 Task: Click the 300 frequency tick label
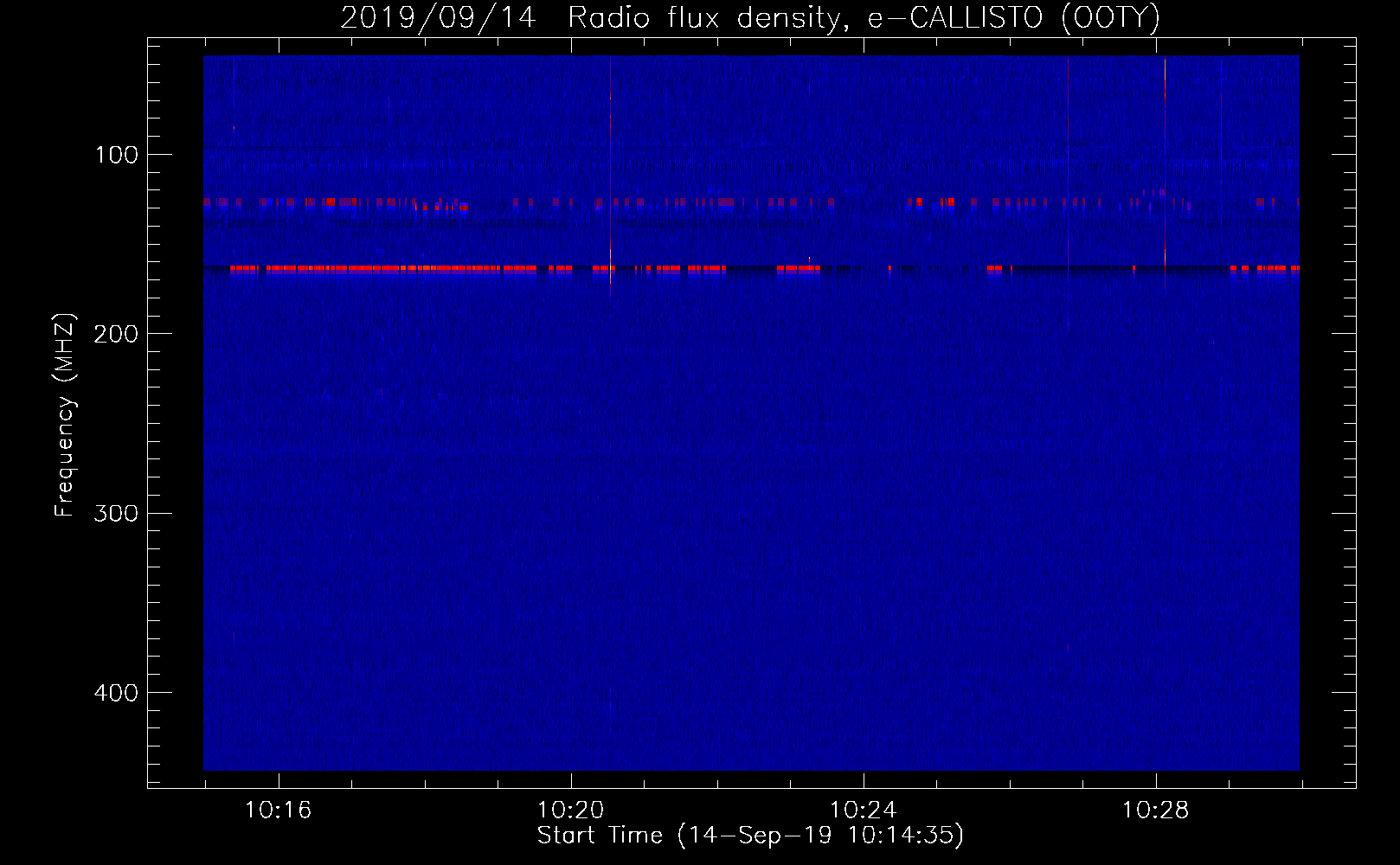(x=116, y=514)
